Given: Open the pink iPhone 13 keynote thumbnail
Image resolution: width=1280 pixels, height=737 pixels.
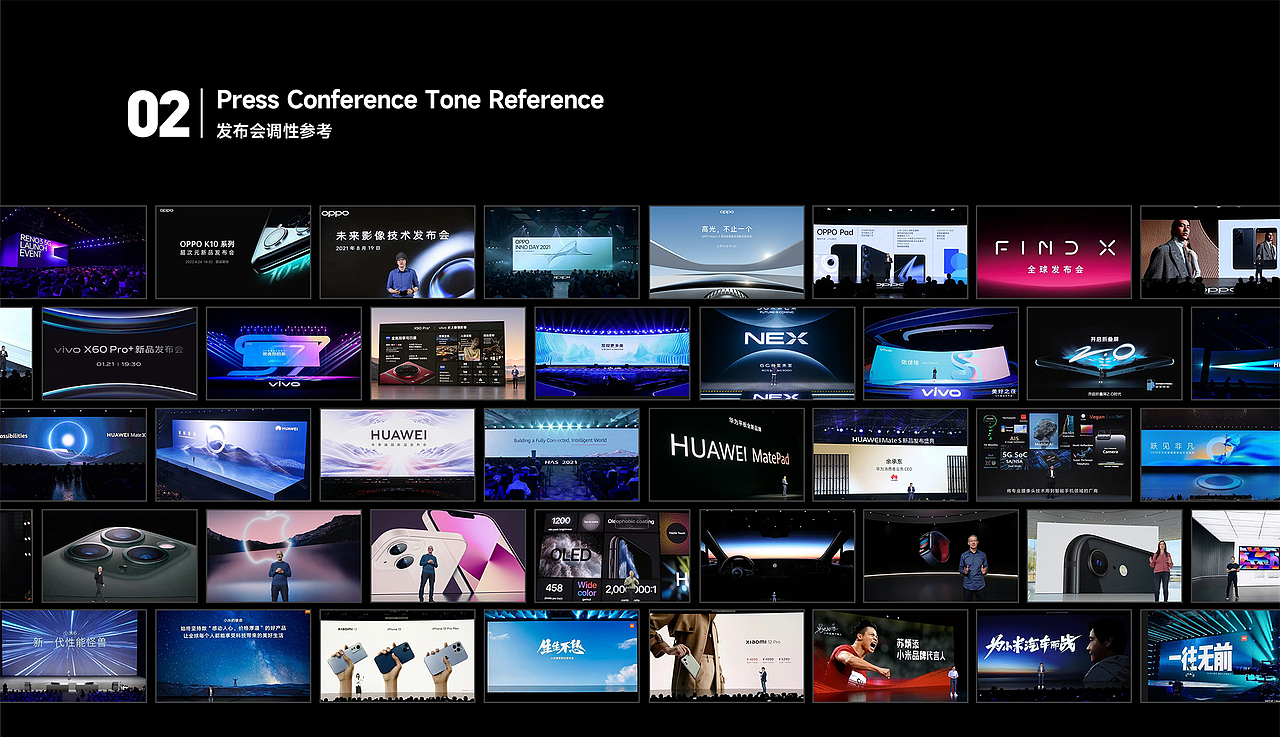Looking at the screenshot, I should [447, 556].
